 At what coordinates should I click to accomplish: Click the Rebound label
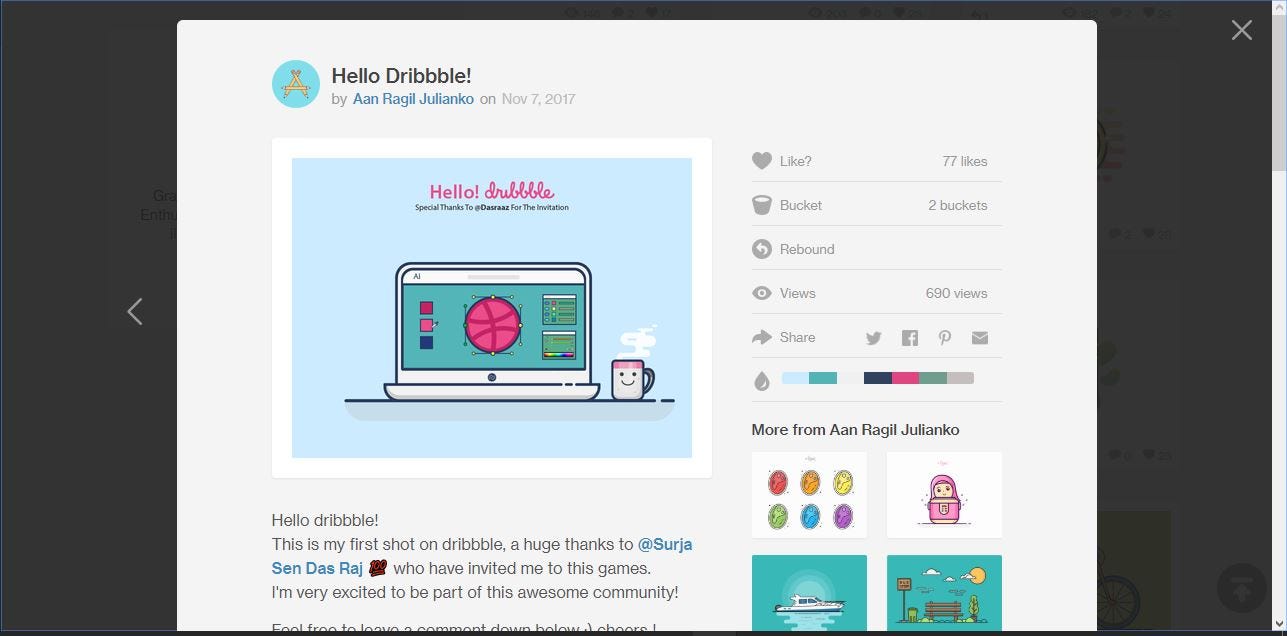point(807,249)
